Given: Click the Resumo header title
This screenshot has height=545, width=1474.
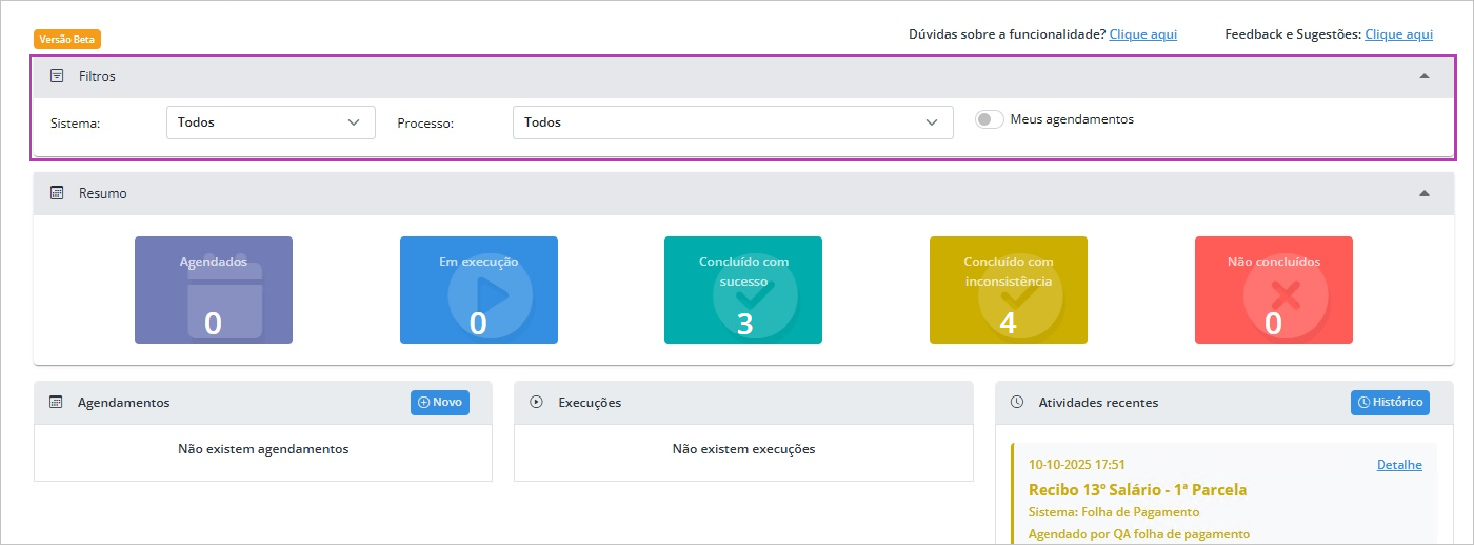Looking at the screenshot, I should click(103, 193).
